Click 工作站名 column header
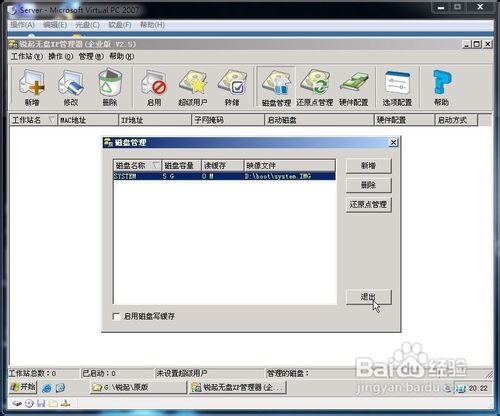This screenshot has height=416, width=500. 33,120
